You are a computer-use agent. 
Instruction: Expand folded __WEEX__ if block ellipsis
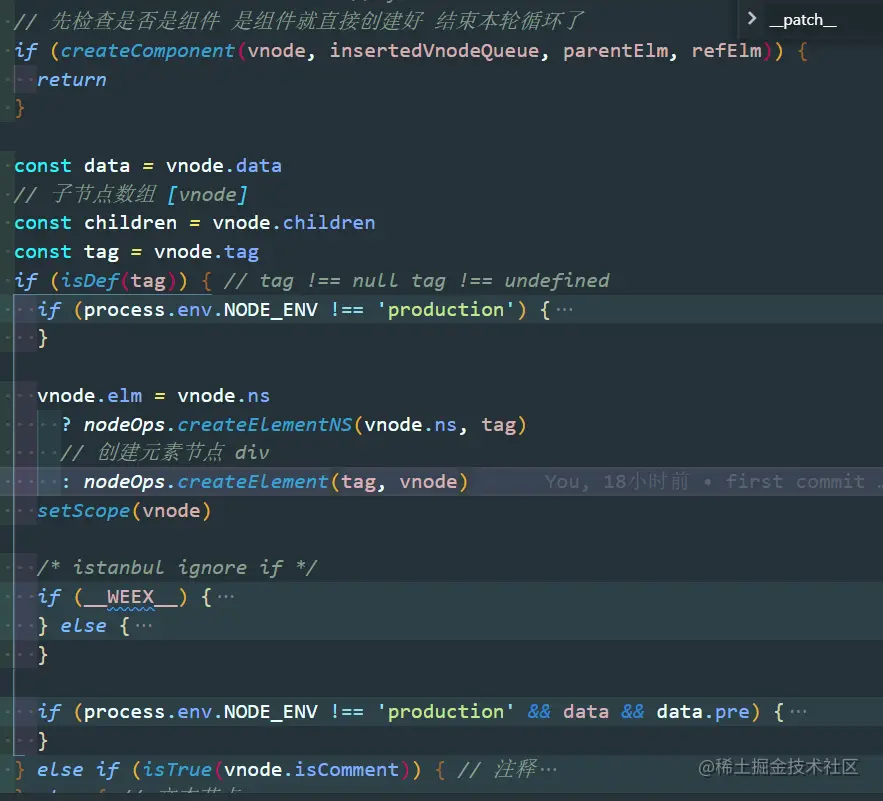tap(226, 597)
